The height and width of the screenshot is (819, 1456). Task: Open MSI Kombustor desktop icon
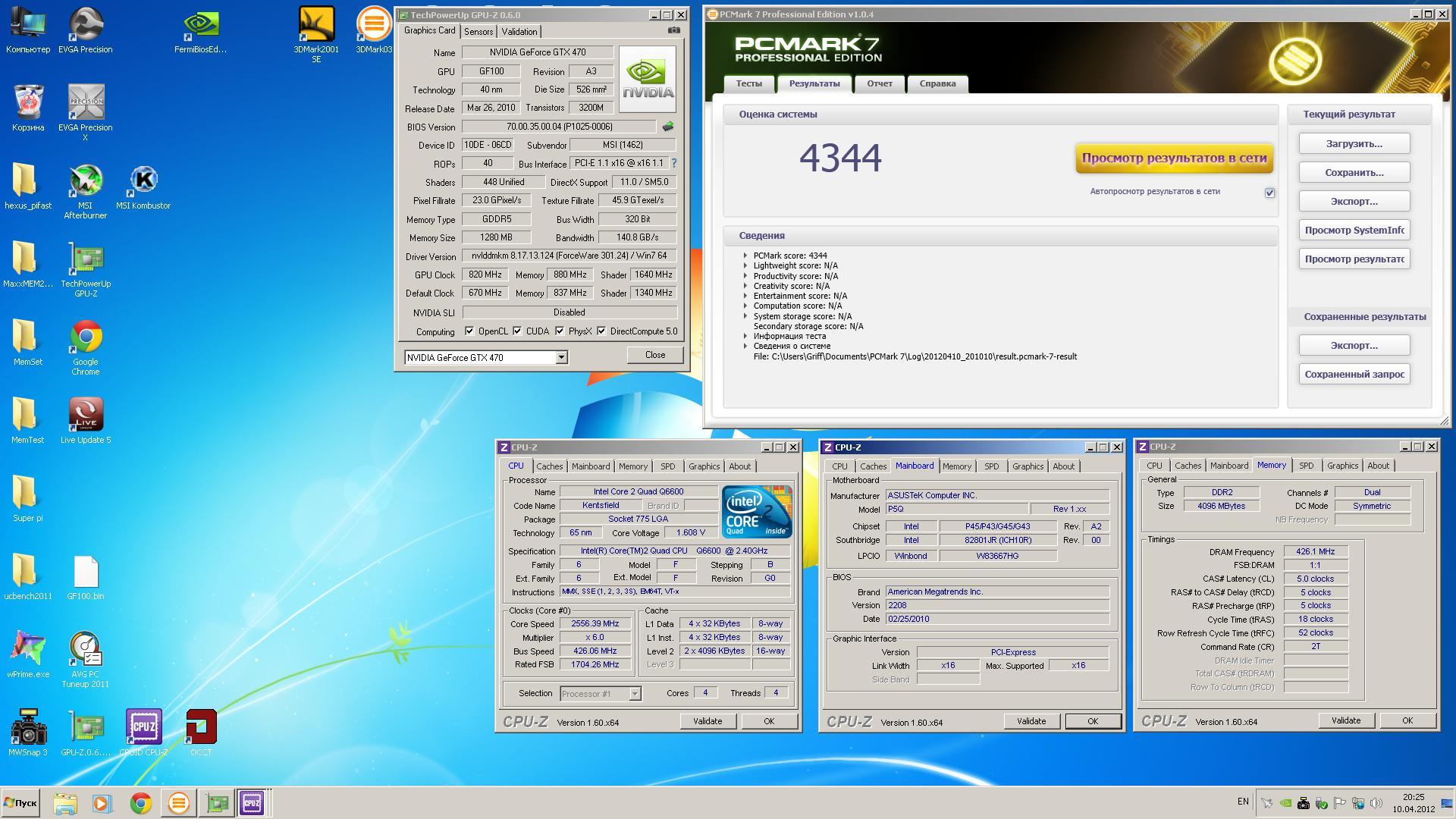tap(143, 187)
